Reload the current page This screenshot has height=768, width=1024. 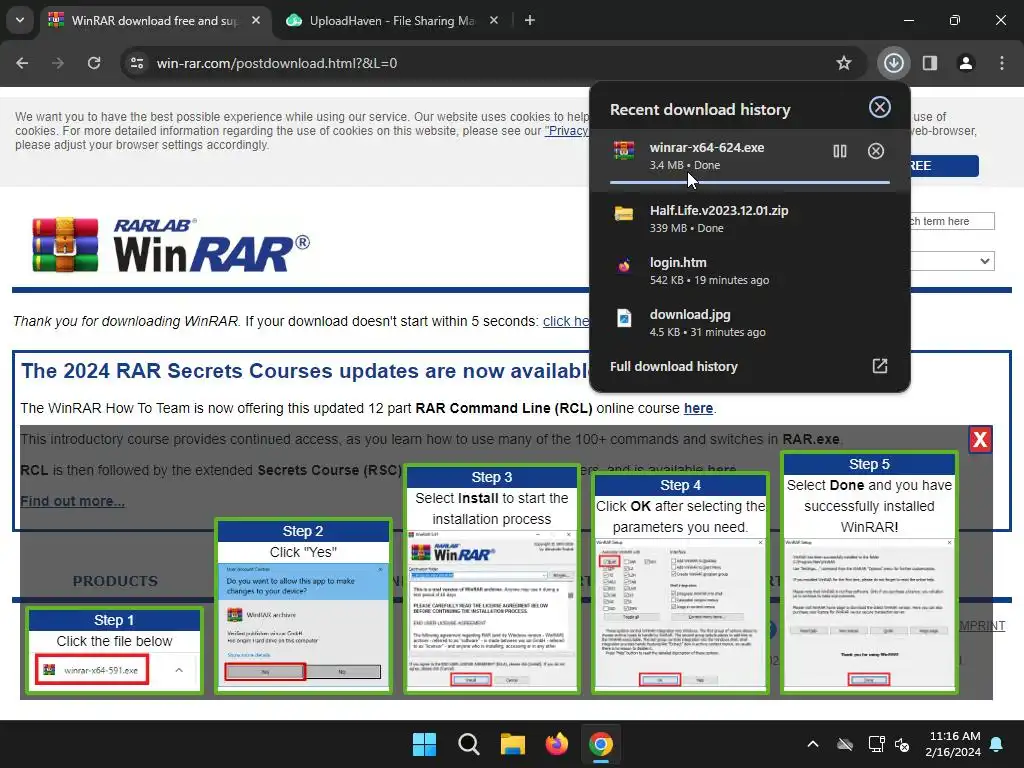94,63
